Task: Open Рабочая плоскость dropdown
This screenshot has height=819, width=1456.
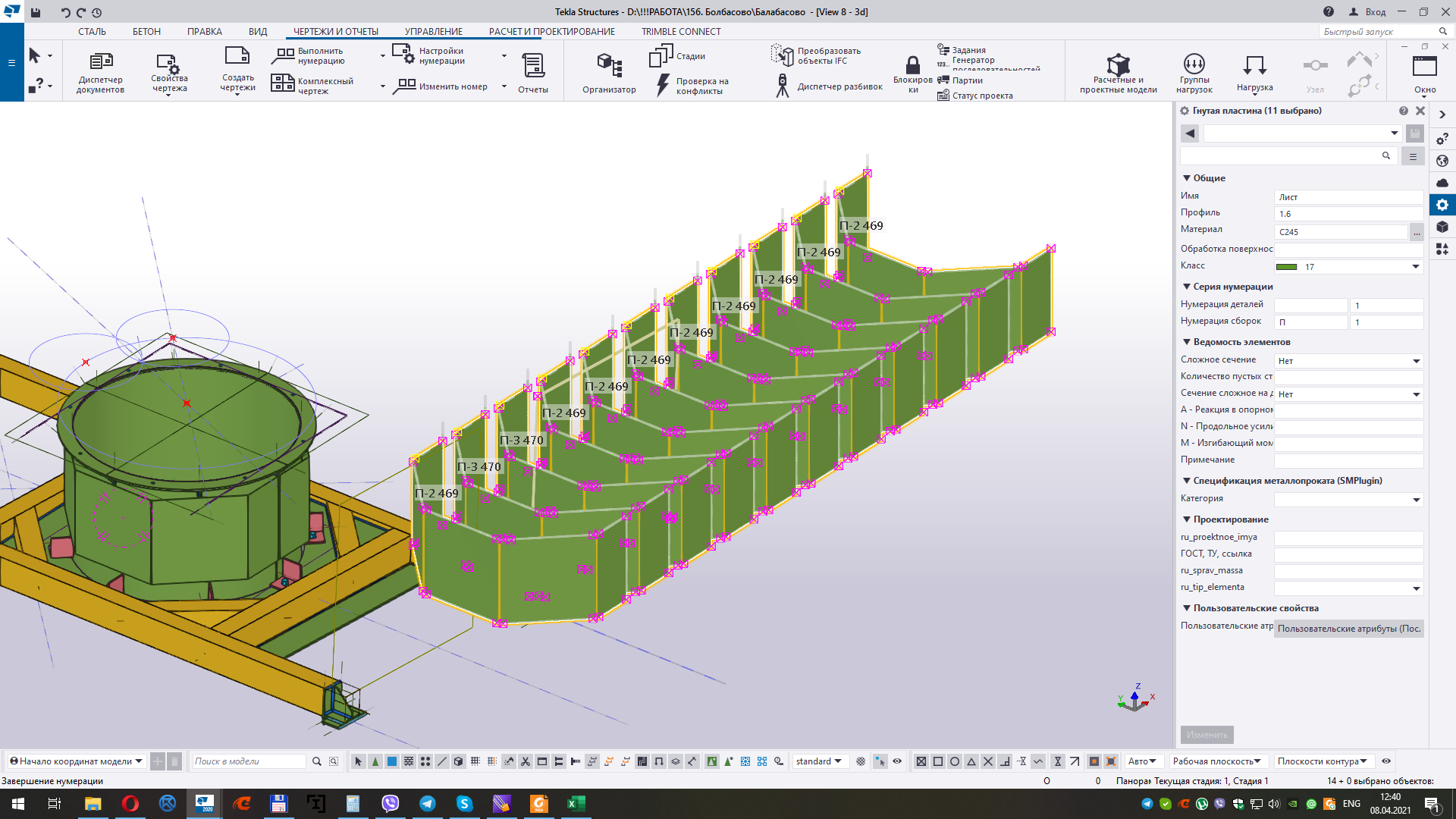Action: 1216,761
